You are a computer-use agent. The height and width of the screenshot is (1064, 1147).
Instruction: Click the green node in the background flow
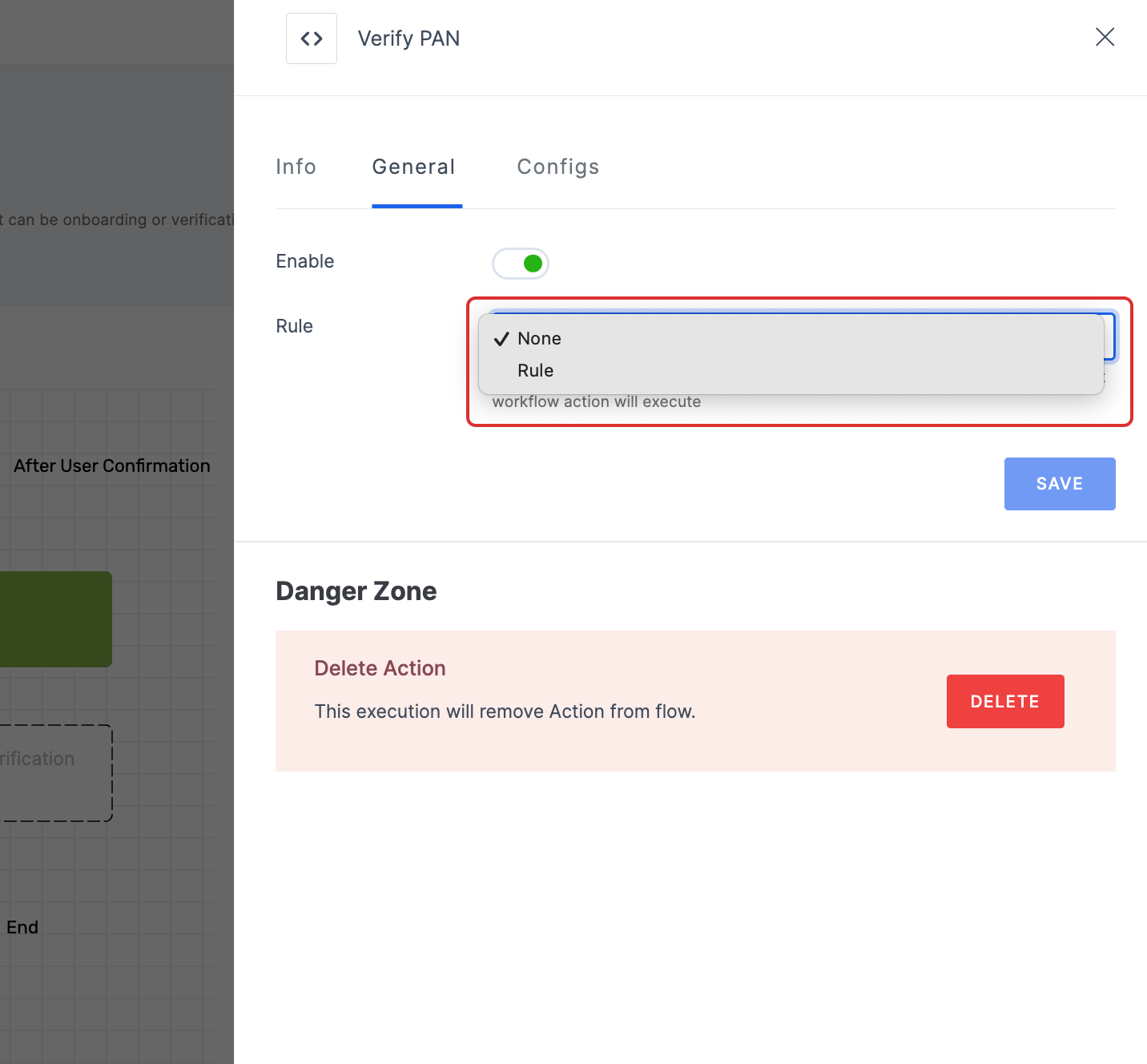pyautogui.click(x=56, y=619)
